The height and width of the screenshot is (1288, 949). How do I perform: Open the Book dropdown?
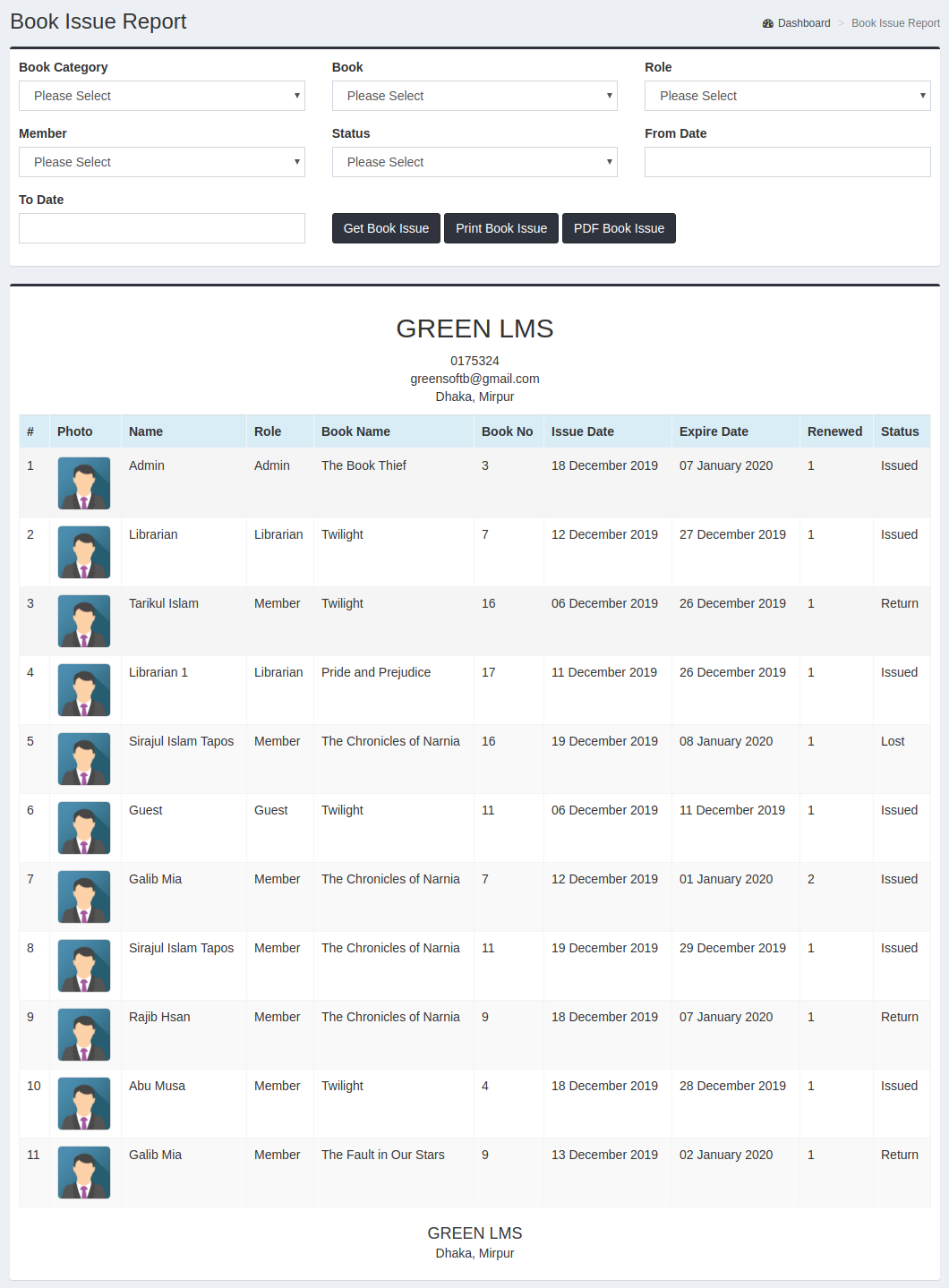tap(474, 96)
